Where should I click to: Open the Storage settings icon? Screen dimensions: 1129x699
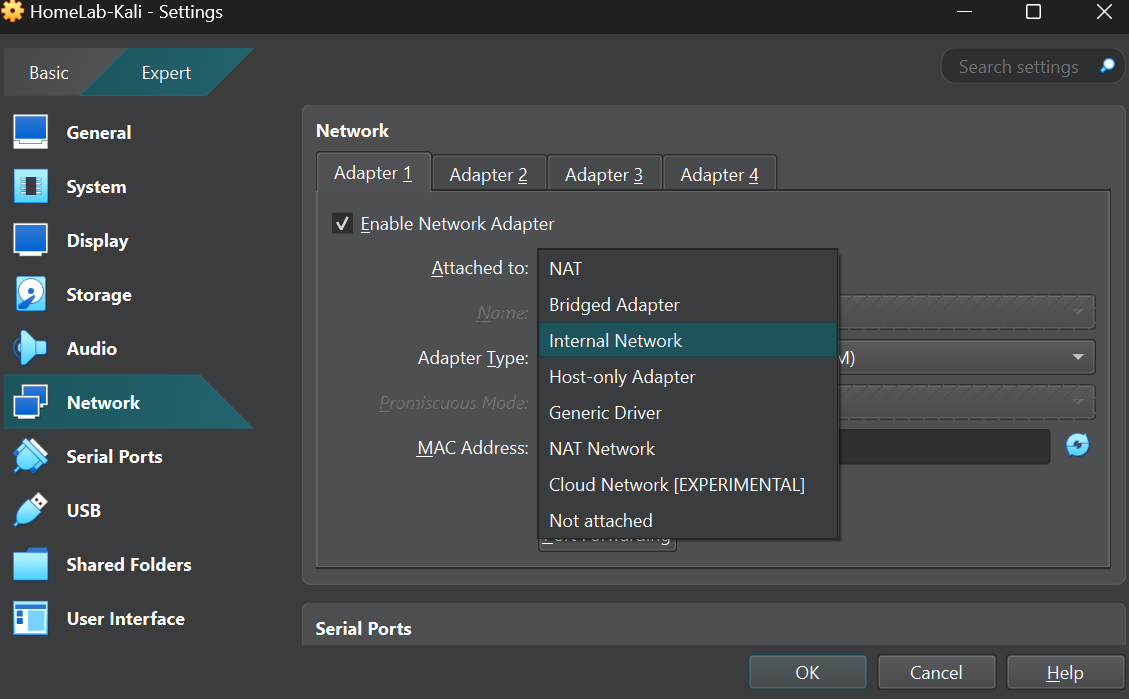coord(98,294)
